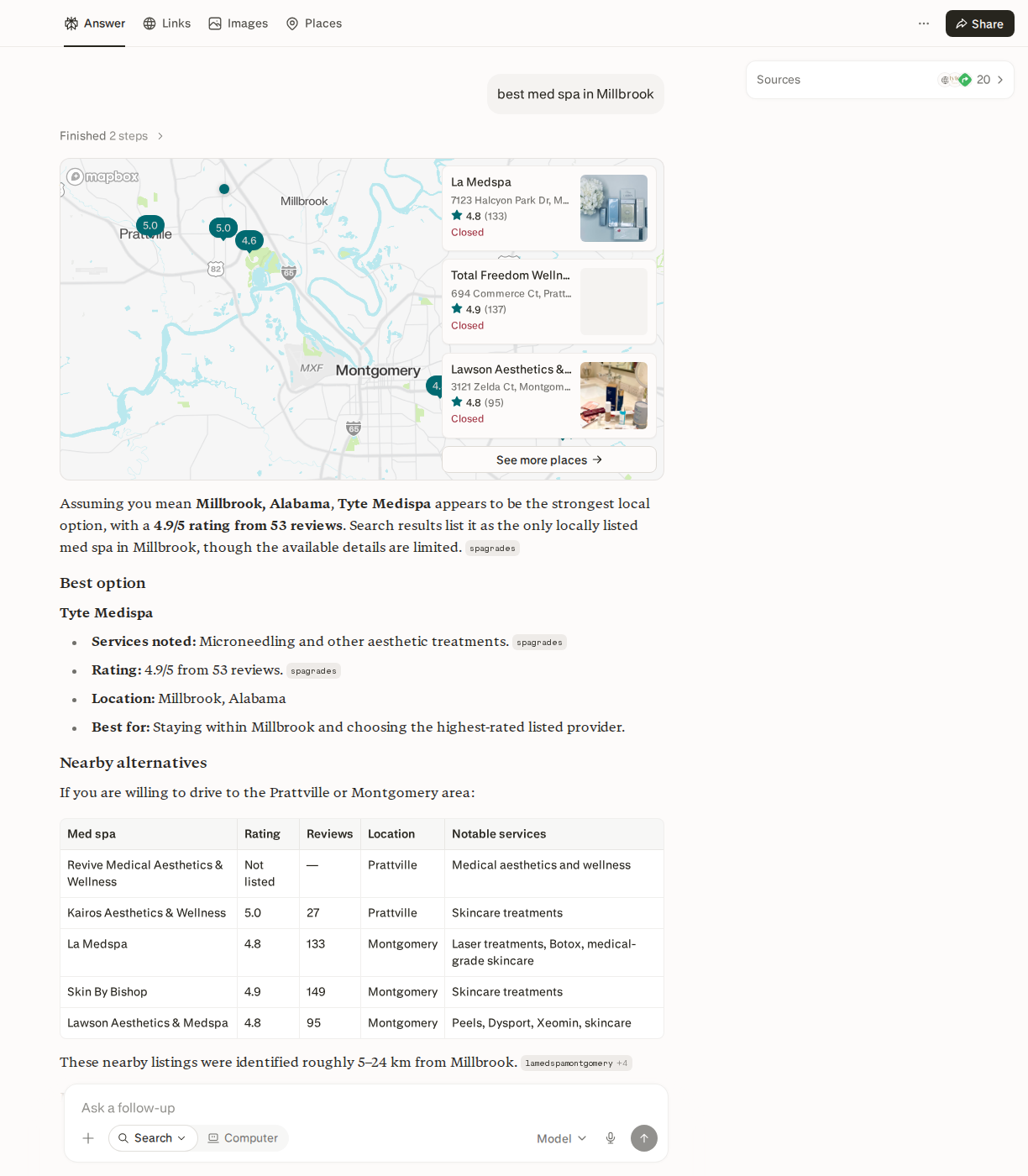Open the Sources panel with 20 sources

click(880, 80)
